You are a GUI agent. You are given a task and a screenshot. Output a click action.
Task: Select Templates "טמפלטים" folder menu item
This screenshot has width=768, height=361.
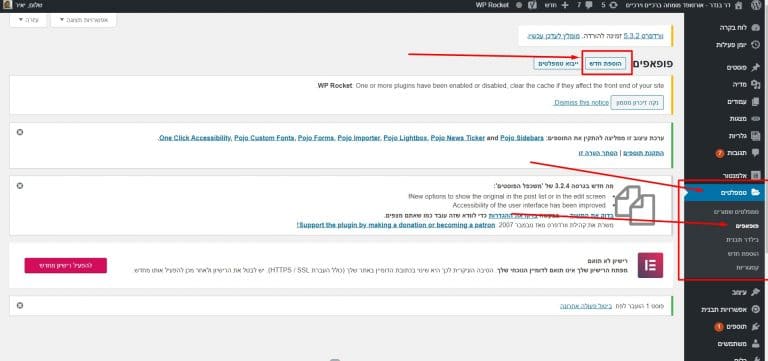coord(726,193)
